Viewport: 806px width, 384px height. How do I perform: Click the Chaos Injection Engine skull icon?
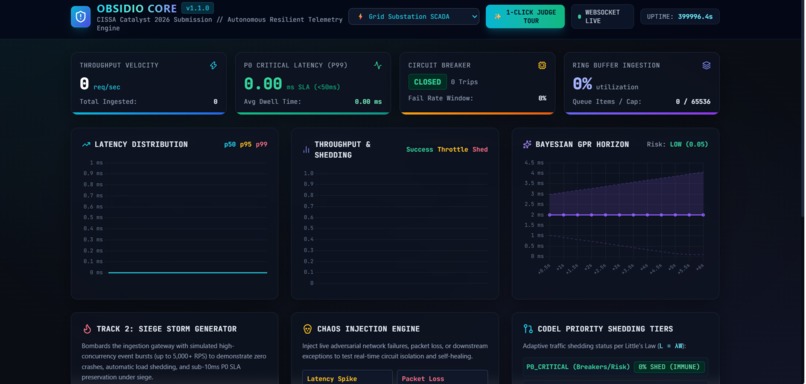pyautogui.click(x=307, y=329)
